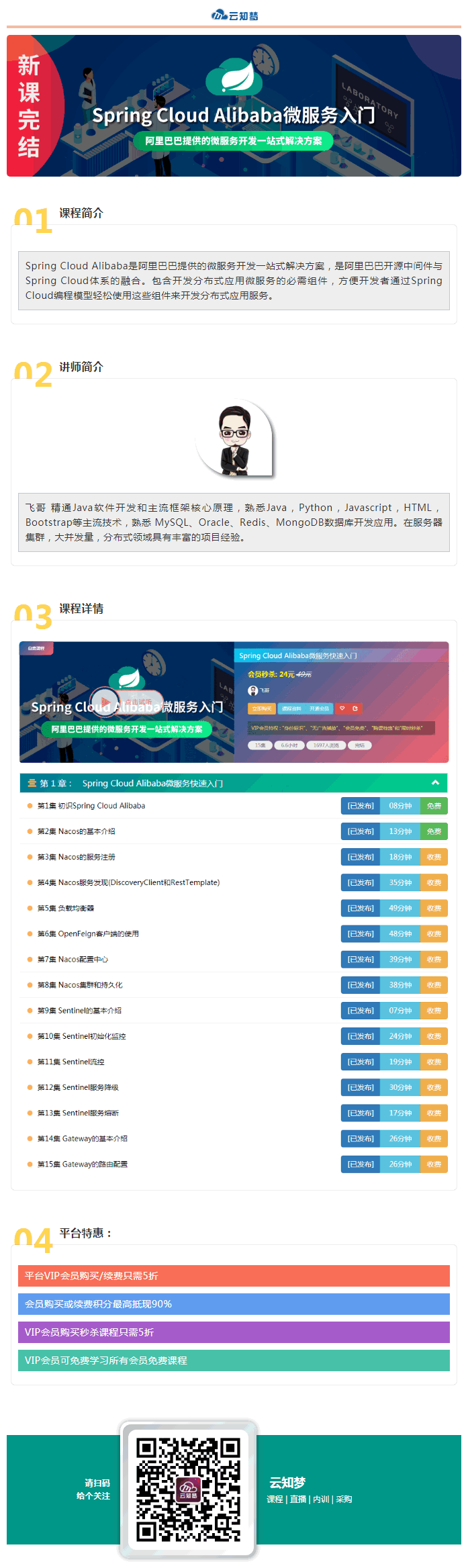Click the red 平台VIP会员购买/续费只需5折 bar

click(234, 1276)
